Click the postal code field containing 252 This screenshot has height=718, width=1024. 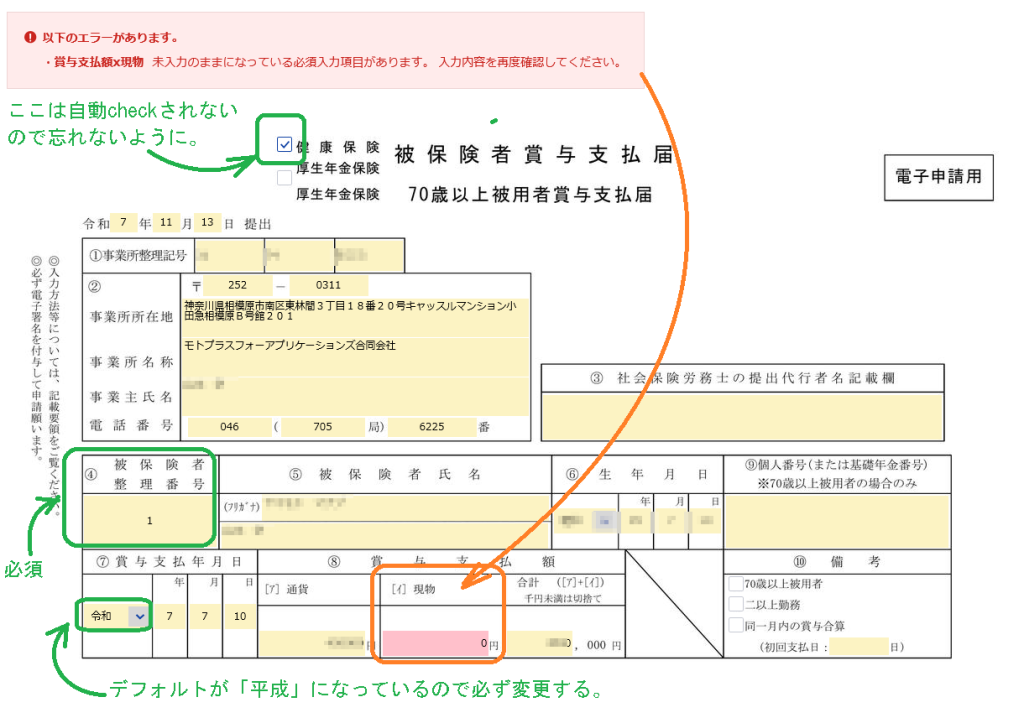[236, 285]
